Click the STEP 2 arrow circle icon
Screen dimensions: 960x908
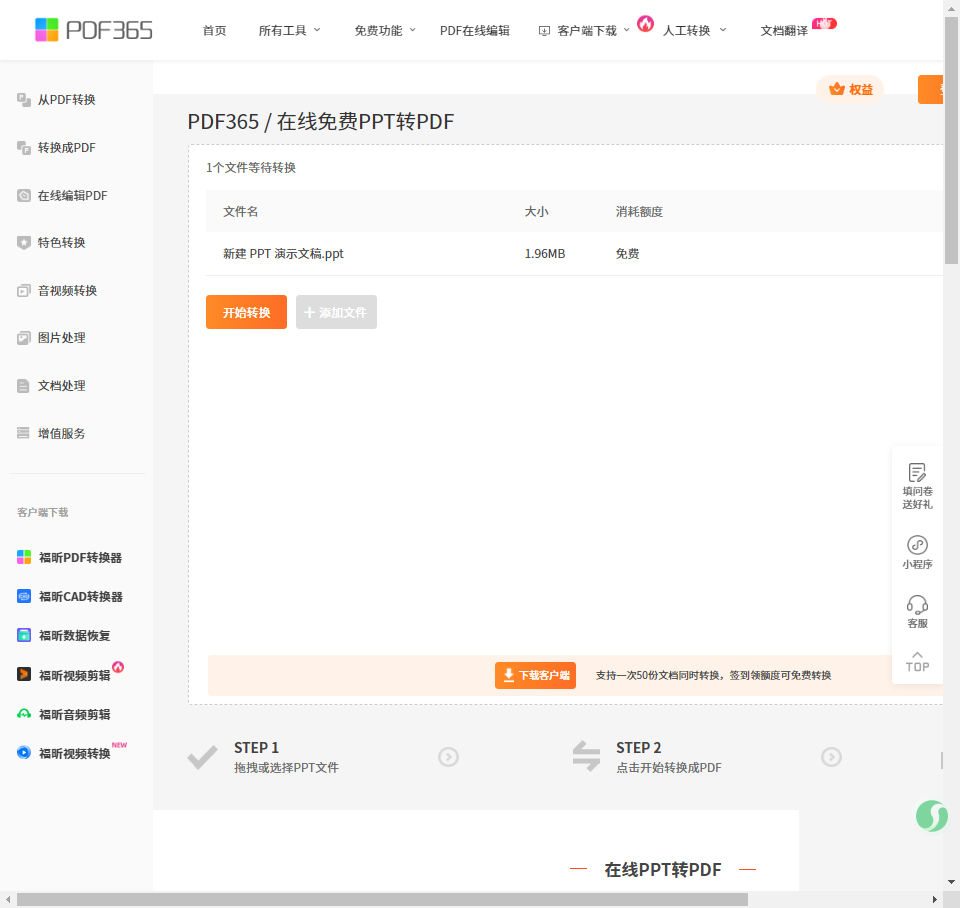tap(831, 757)
